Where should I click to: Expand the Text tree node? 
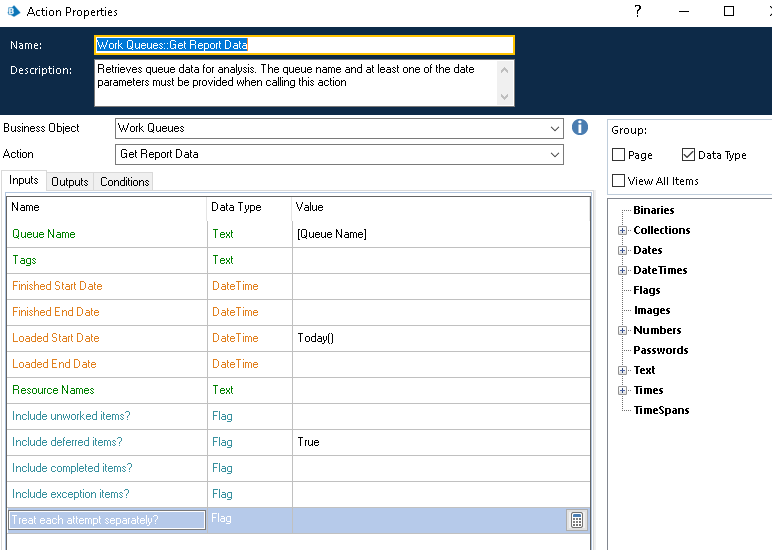(x=622, y=370)
